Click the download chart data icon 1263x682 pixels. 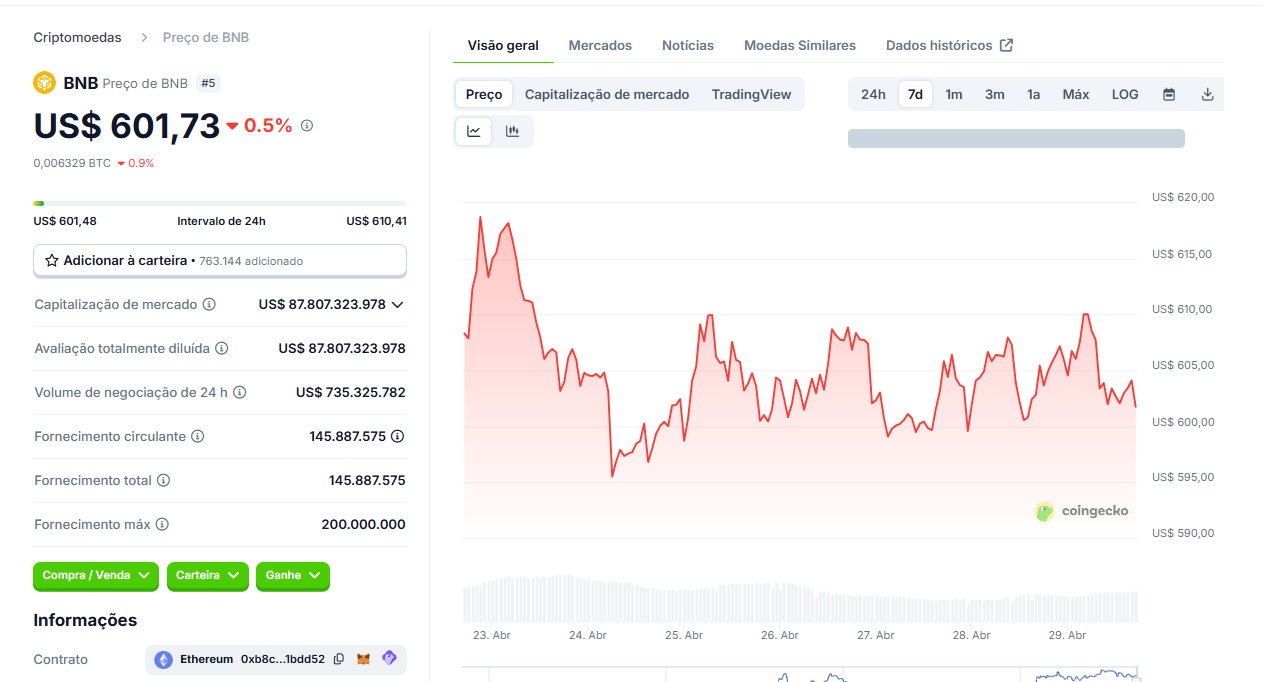point(1207,94)
